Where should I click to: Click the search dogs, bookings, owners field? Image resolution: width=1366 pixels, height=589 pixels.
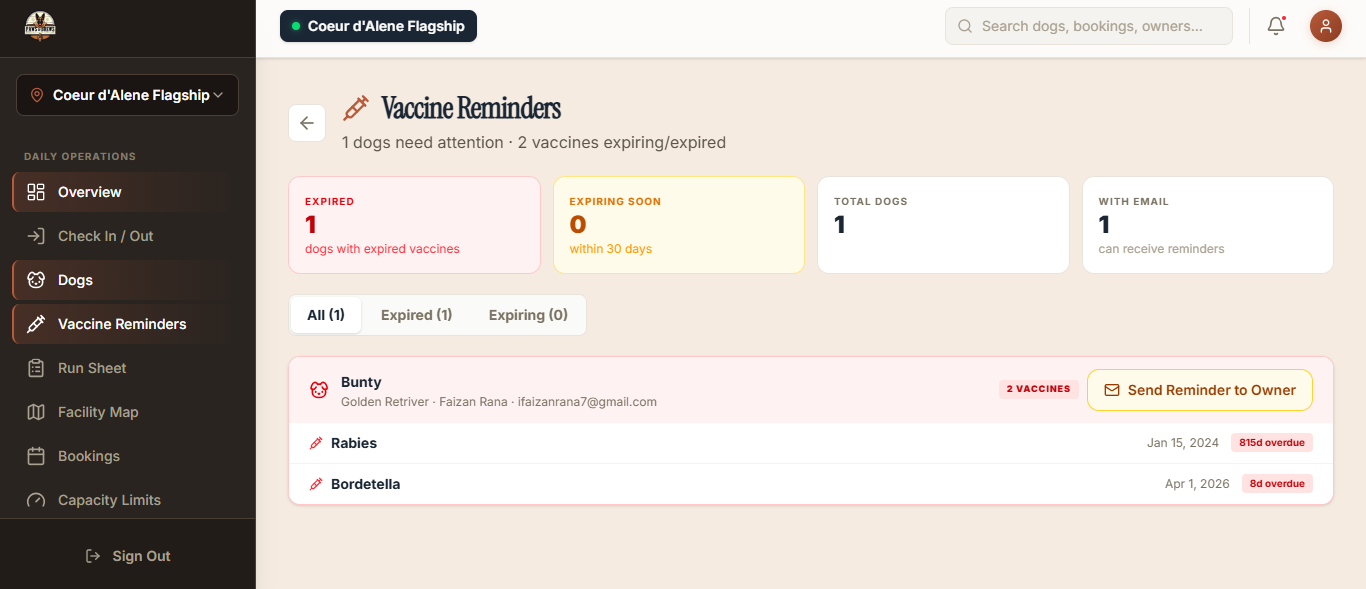[1090, 26]
